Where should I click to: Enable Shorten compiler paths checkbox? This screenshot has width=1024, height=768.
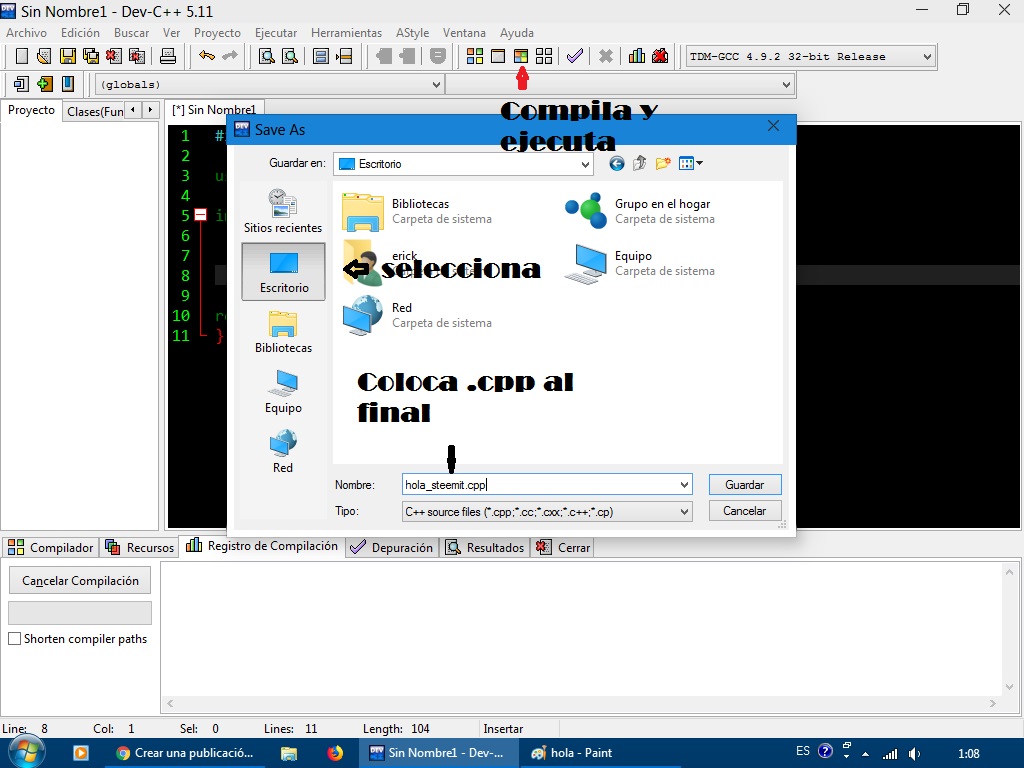pyautogui.click(x=14, y=639)
